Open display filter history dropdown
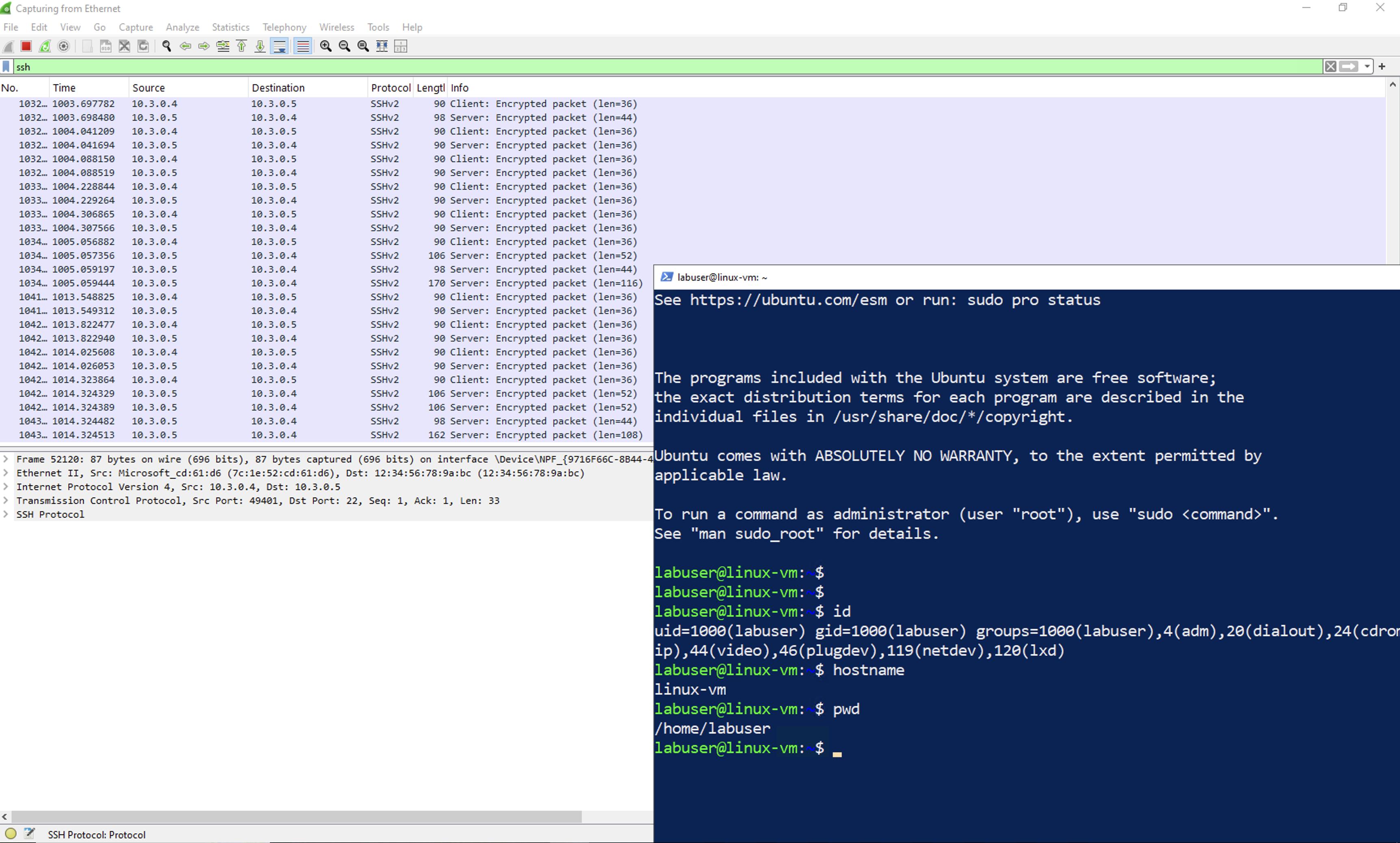 [1367, 67]
